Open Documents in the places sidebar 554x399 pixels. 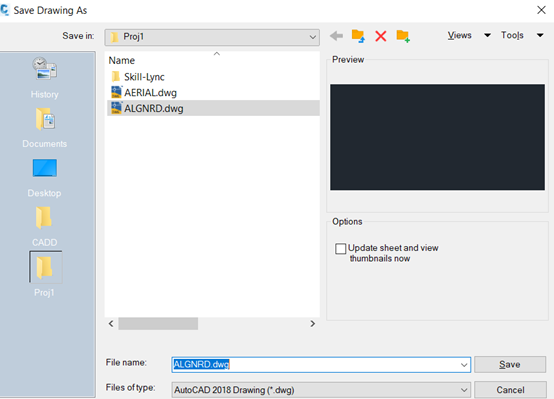point(45,128)
